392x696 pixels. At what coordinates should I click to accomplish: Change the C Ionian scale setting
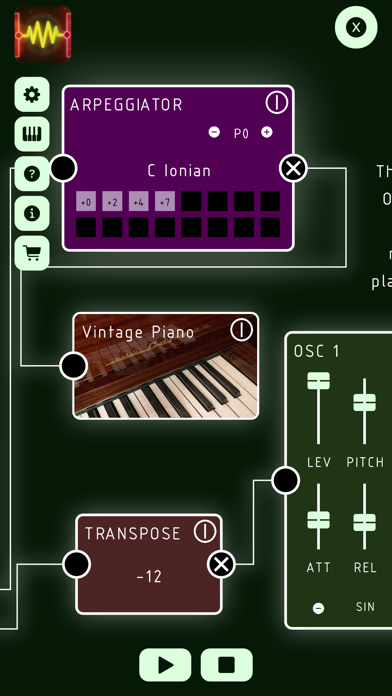[x=179, y=171]
